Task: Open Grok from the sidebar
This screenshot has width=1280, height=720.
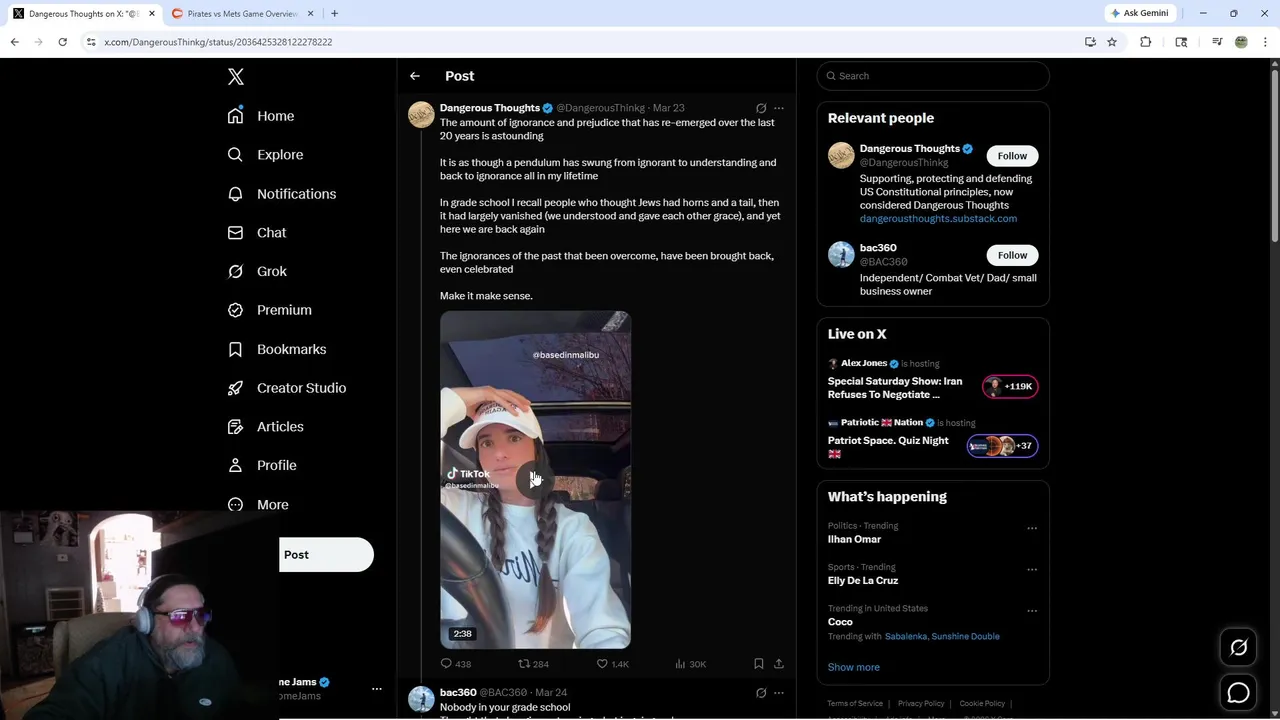Action: [257, 271]
